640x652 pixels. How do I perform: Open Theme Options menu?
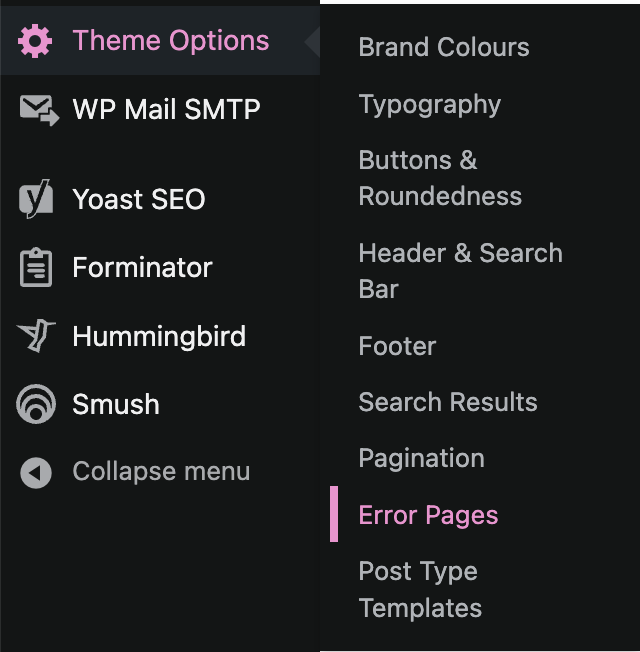(170, 41)
